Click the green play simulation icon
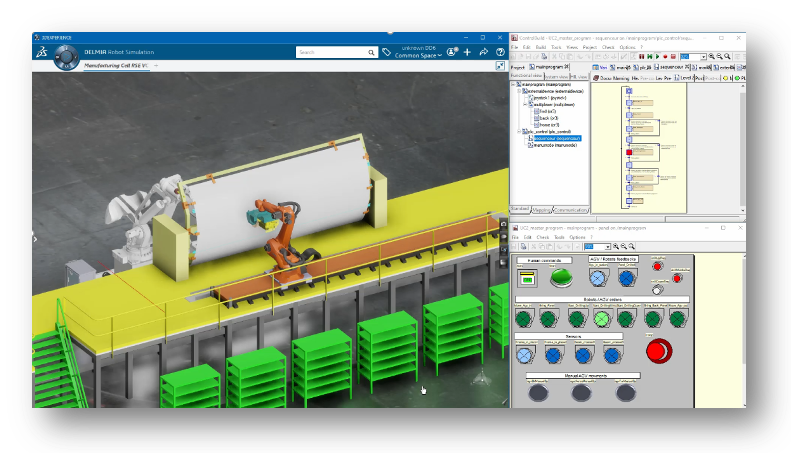 point(657,56)
